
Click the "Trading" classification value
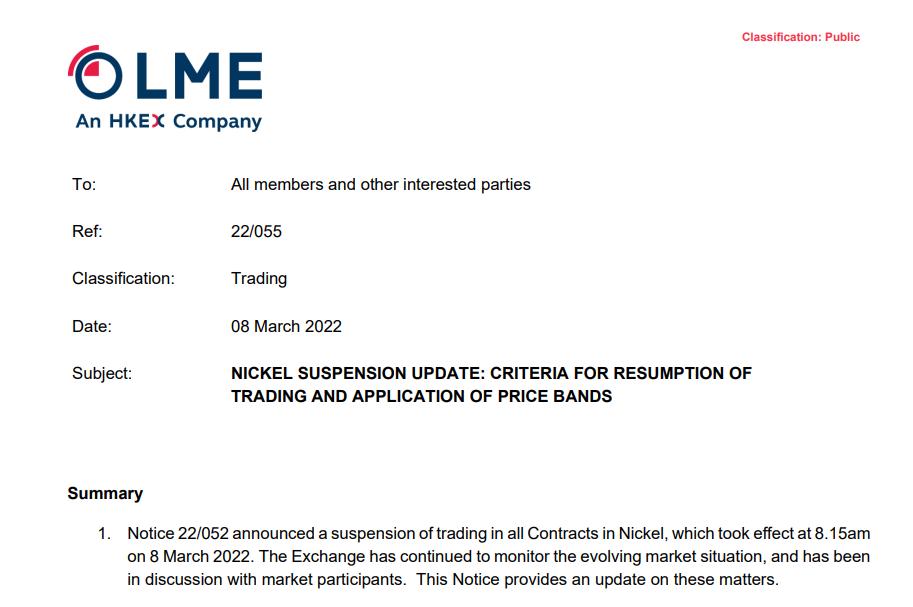click(259, 278)
